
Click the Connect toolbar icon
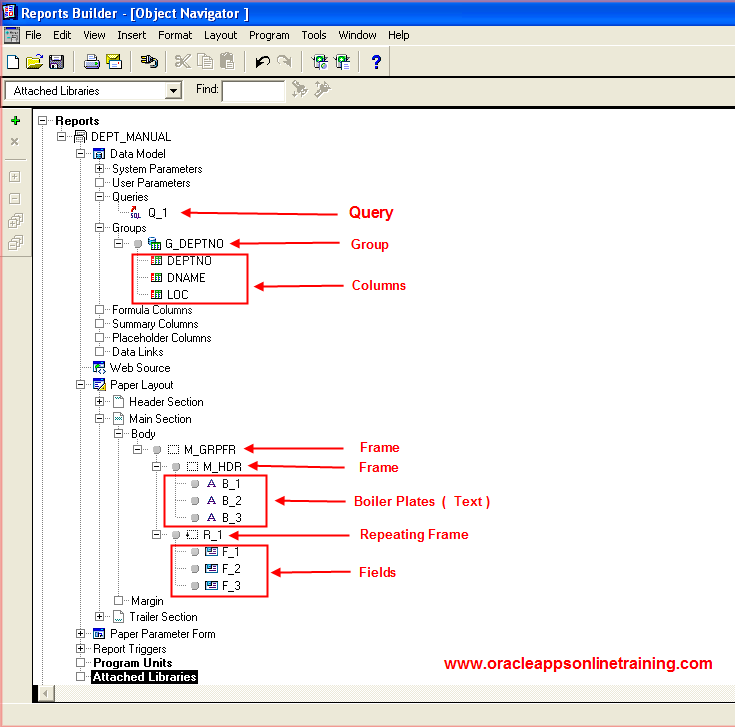(x=149, y=61)
